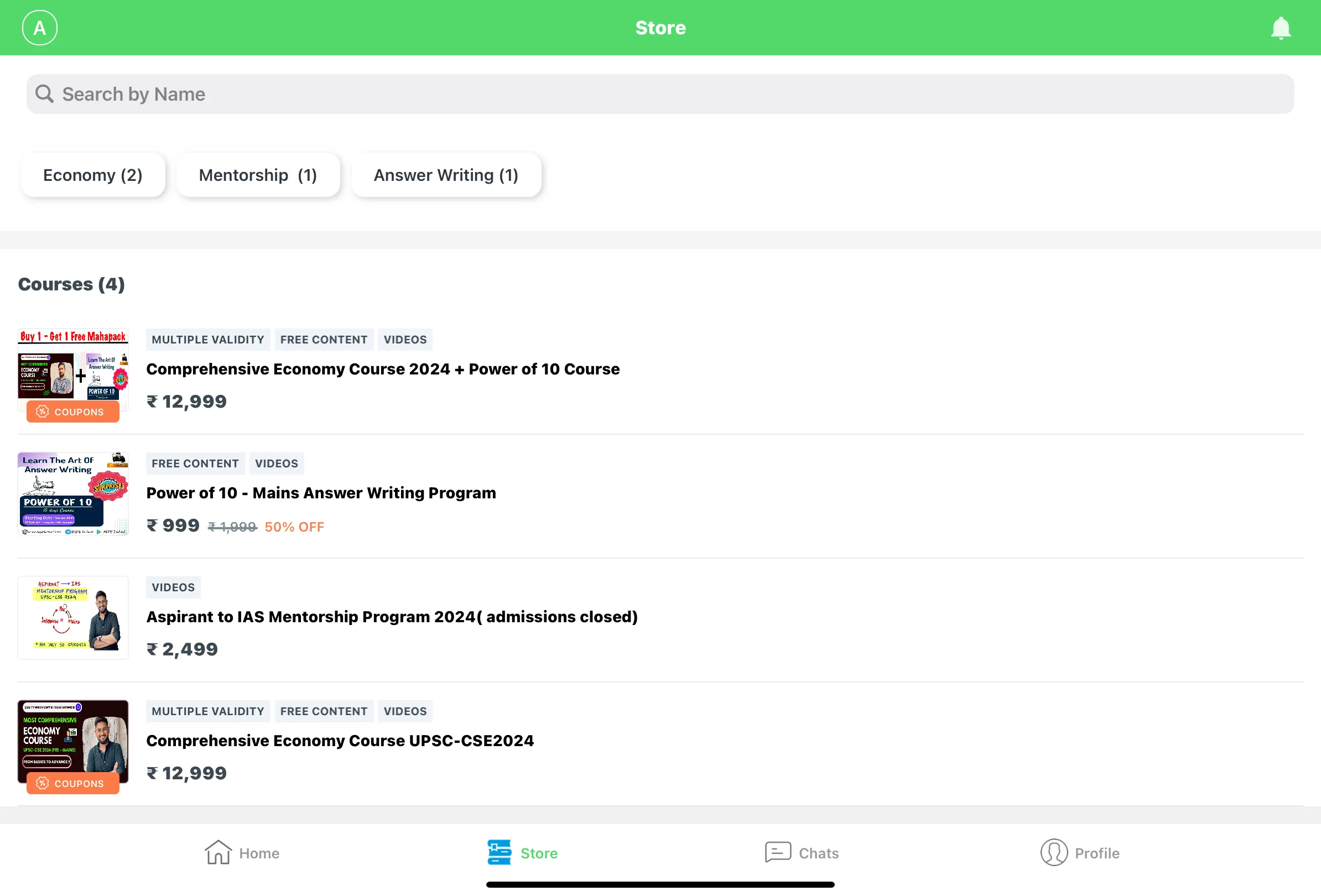Open Comprehensive Economy Course UPSC-CSE2024 thumbnail
This screenshot has height=896, width=1321.
[x=73, y=742]
